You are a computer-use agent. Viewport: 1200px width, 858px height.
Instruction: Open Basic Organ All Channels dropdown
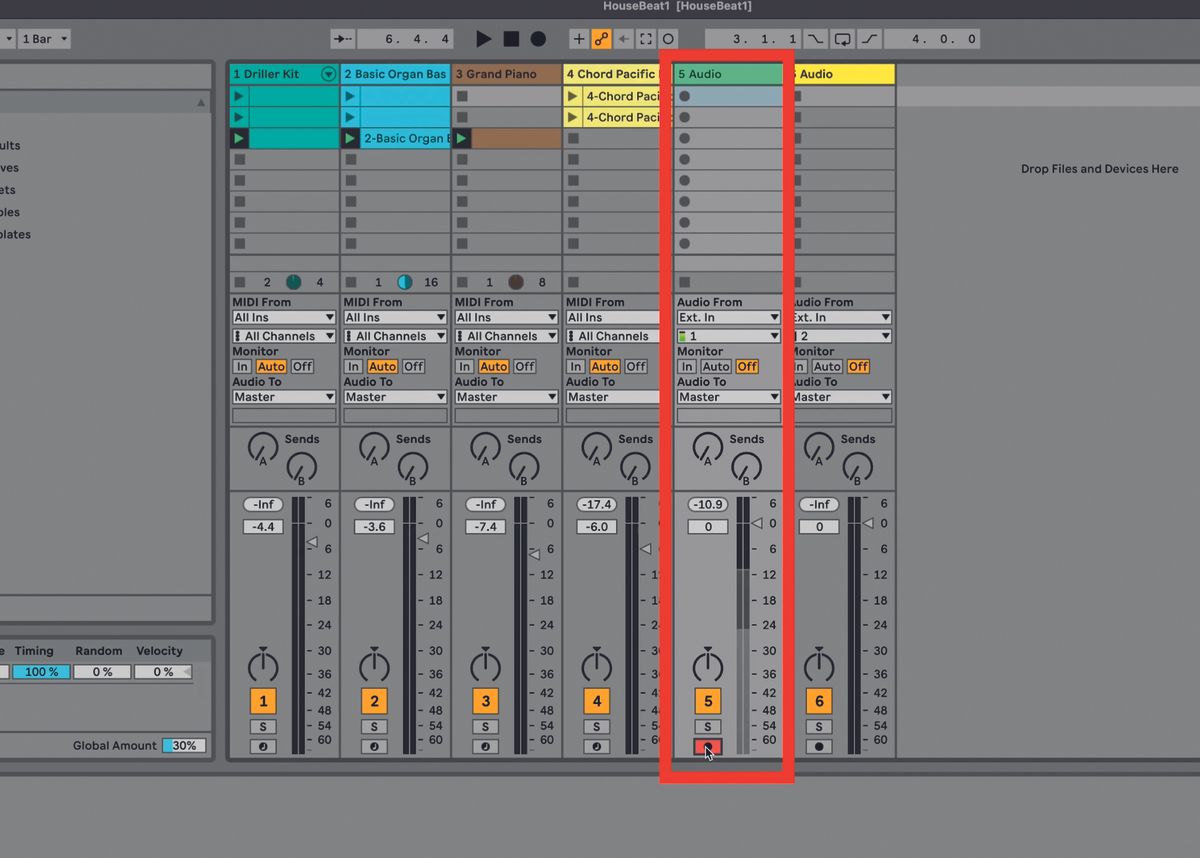click(395, 336)
